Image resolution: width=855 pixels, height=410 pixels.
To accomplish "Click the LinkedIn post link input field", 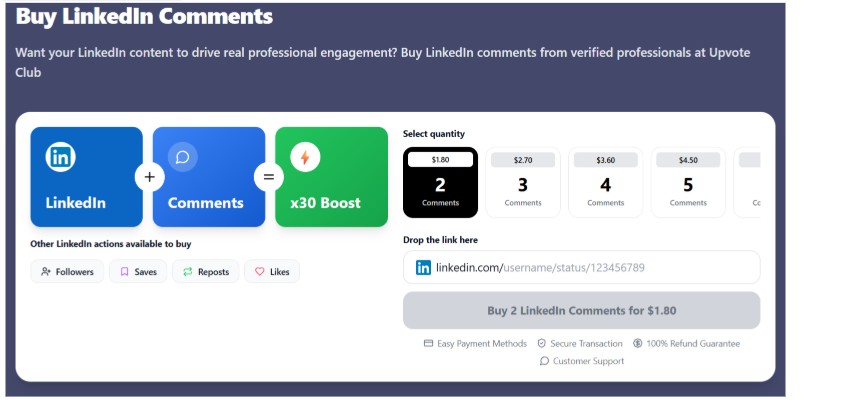I will pos(590,267).
